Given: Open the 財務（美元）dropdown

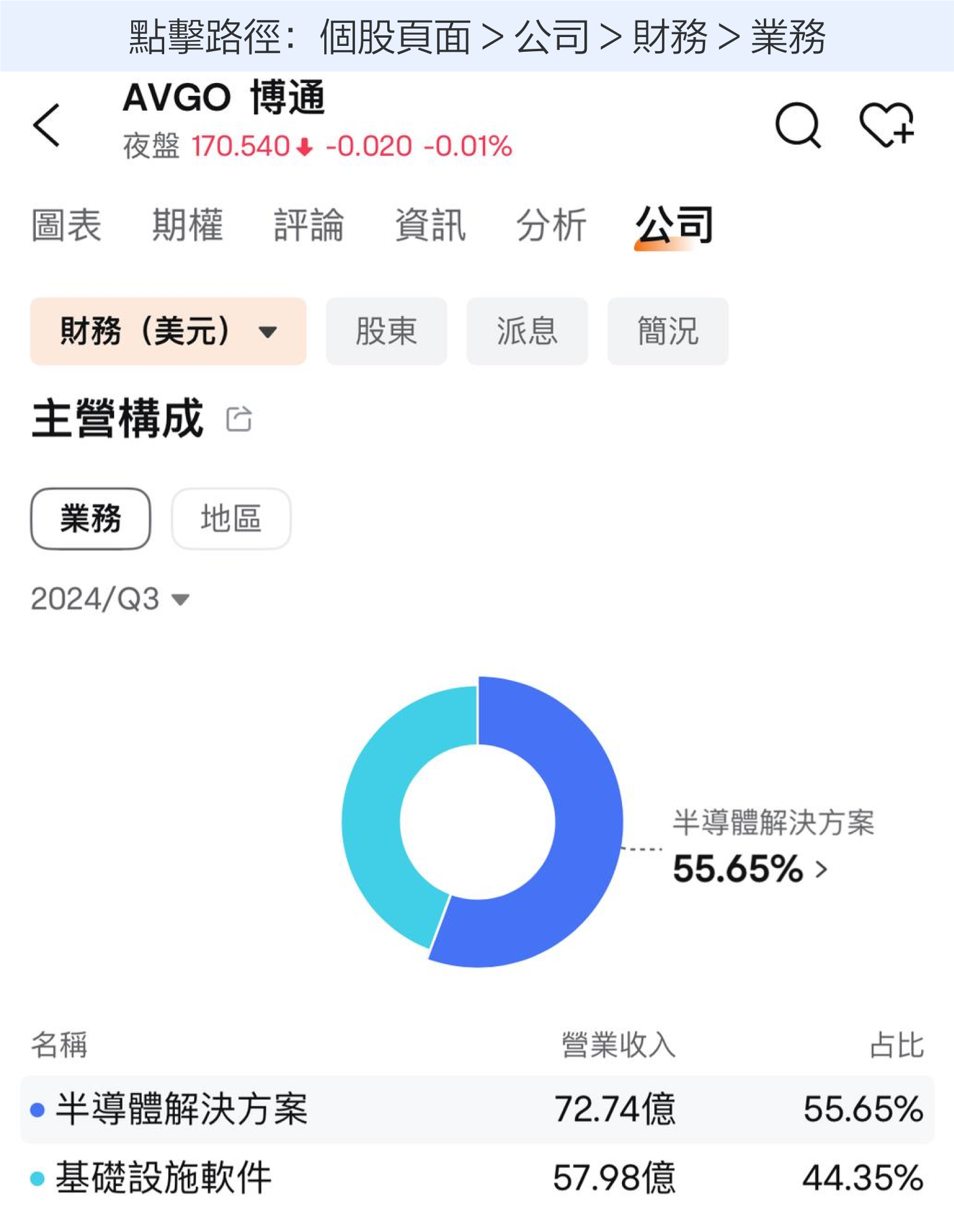Looking at the screenshot, I should pos(168,331).
